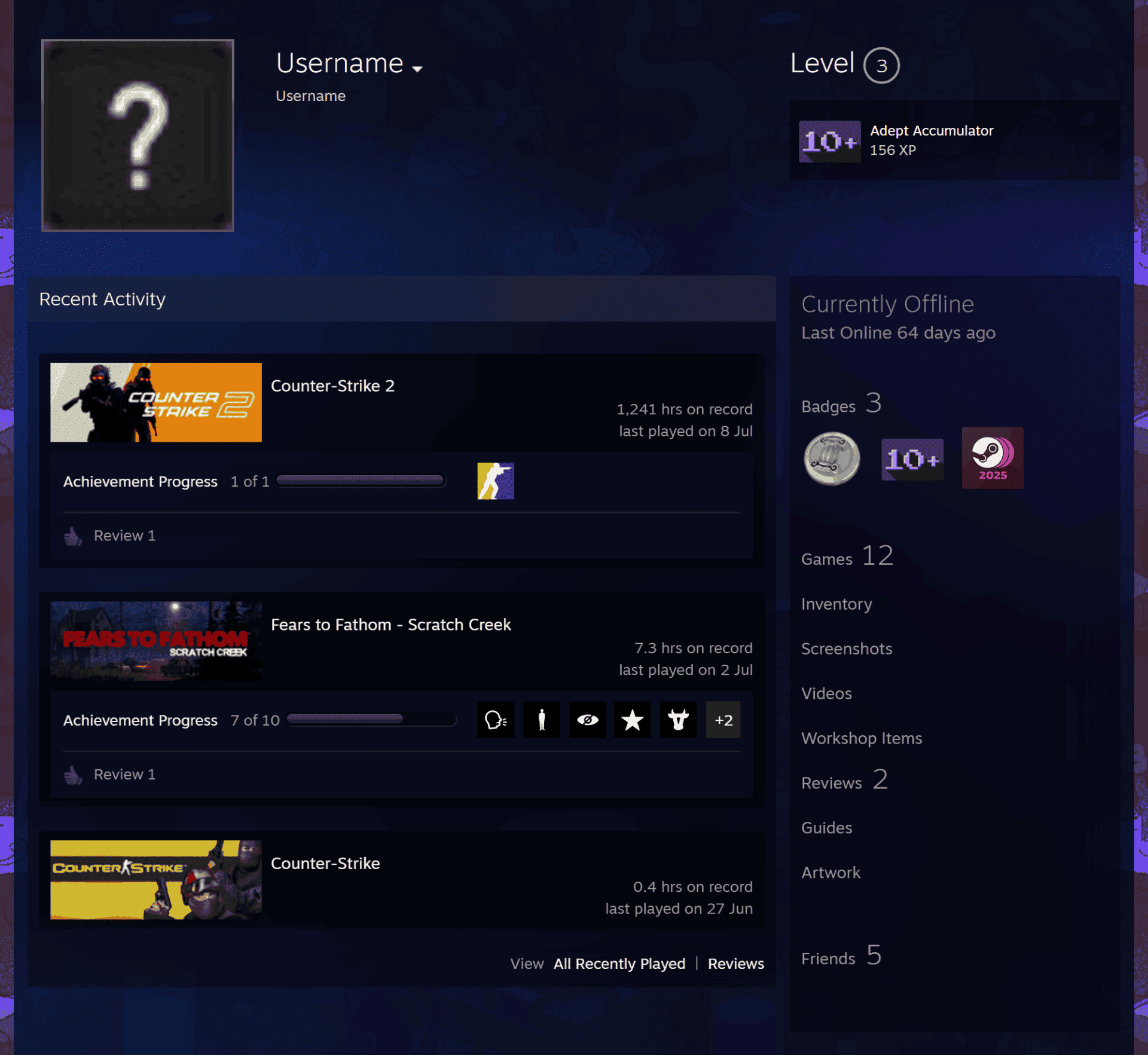Screen dimensions: 1148x1055
Task: Click the bull head achievement icon
Action: [x=678, y=720]
